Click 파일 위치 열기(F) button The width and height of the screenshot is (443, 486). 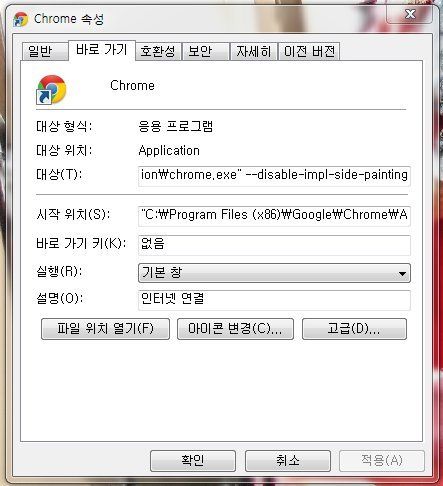click(x=105, y=329)
